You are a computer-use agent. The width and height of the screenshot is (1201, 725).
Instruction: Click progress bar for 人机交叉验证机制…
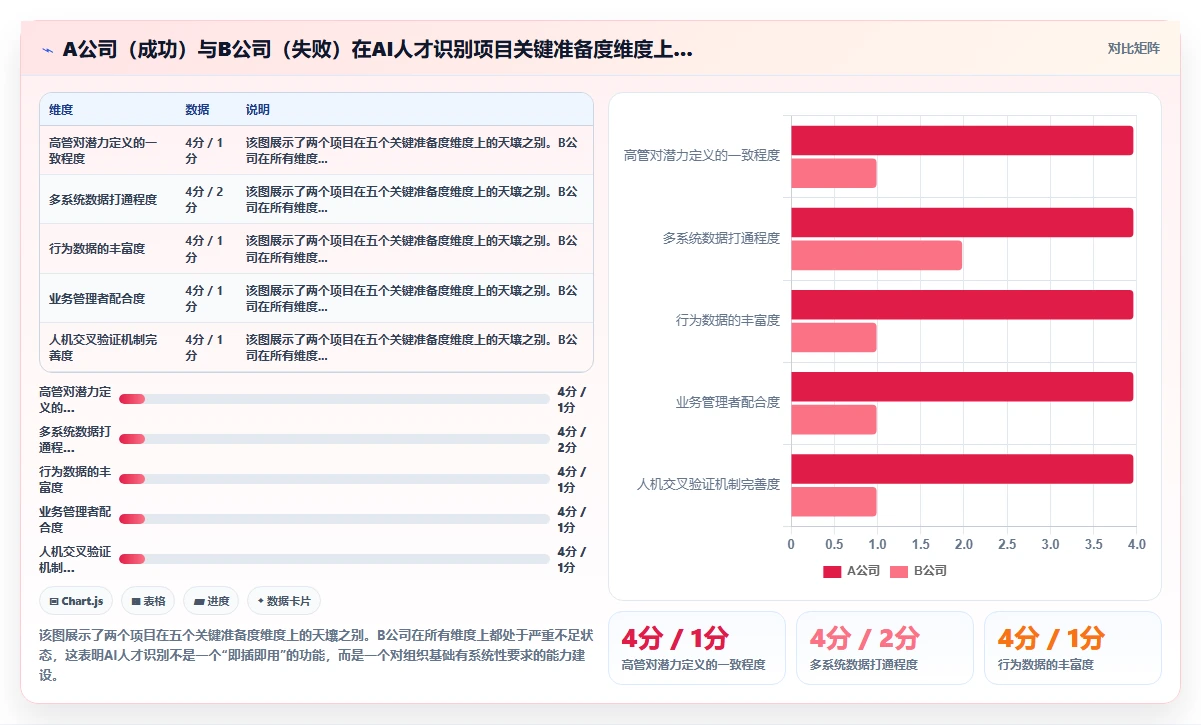(x=334, y=559)
